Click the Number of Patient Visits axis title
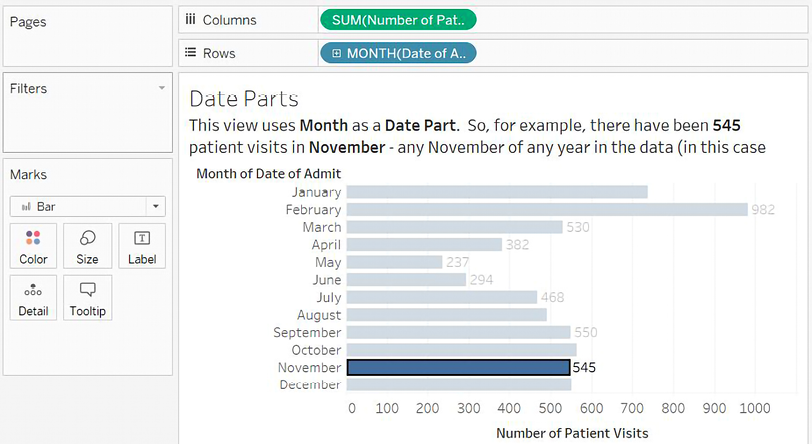 (572, 432)
